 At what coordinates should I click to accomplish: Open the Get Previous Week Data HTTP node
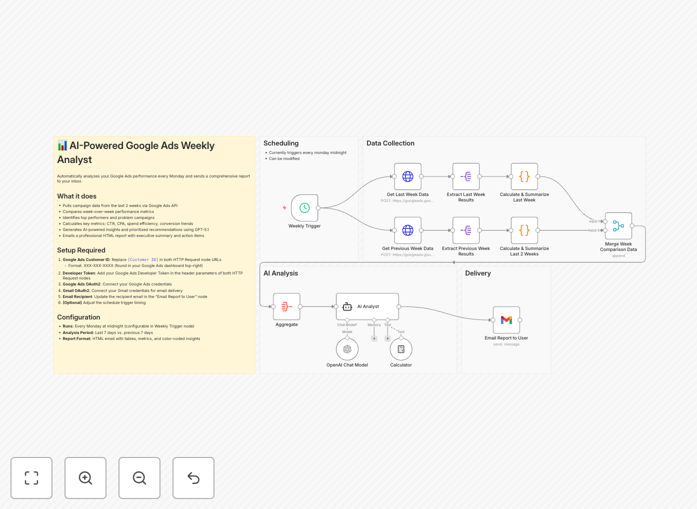click(x=408, y=230)
